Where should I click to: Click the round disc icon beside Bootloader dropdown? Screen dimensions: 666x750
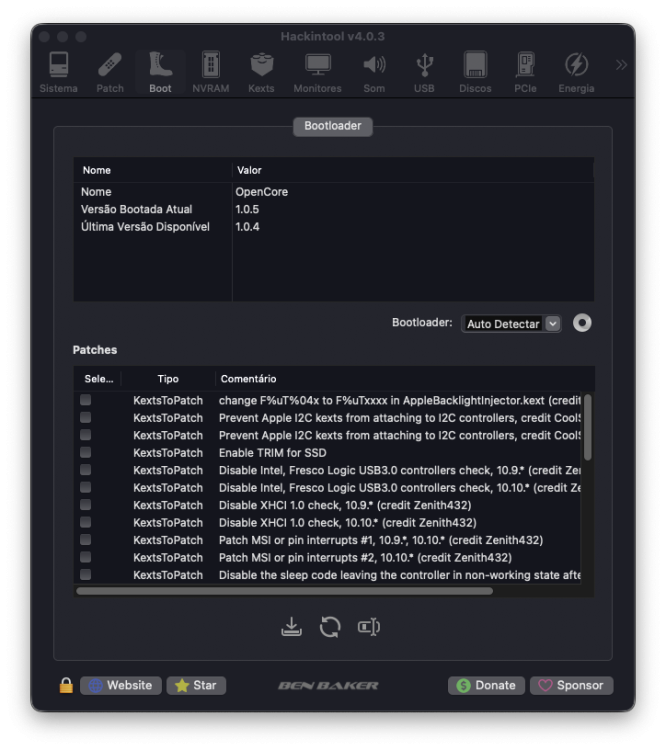pos(582,323)
